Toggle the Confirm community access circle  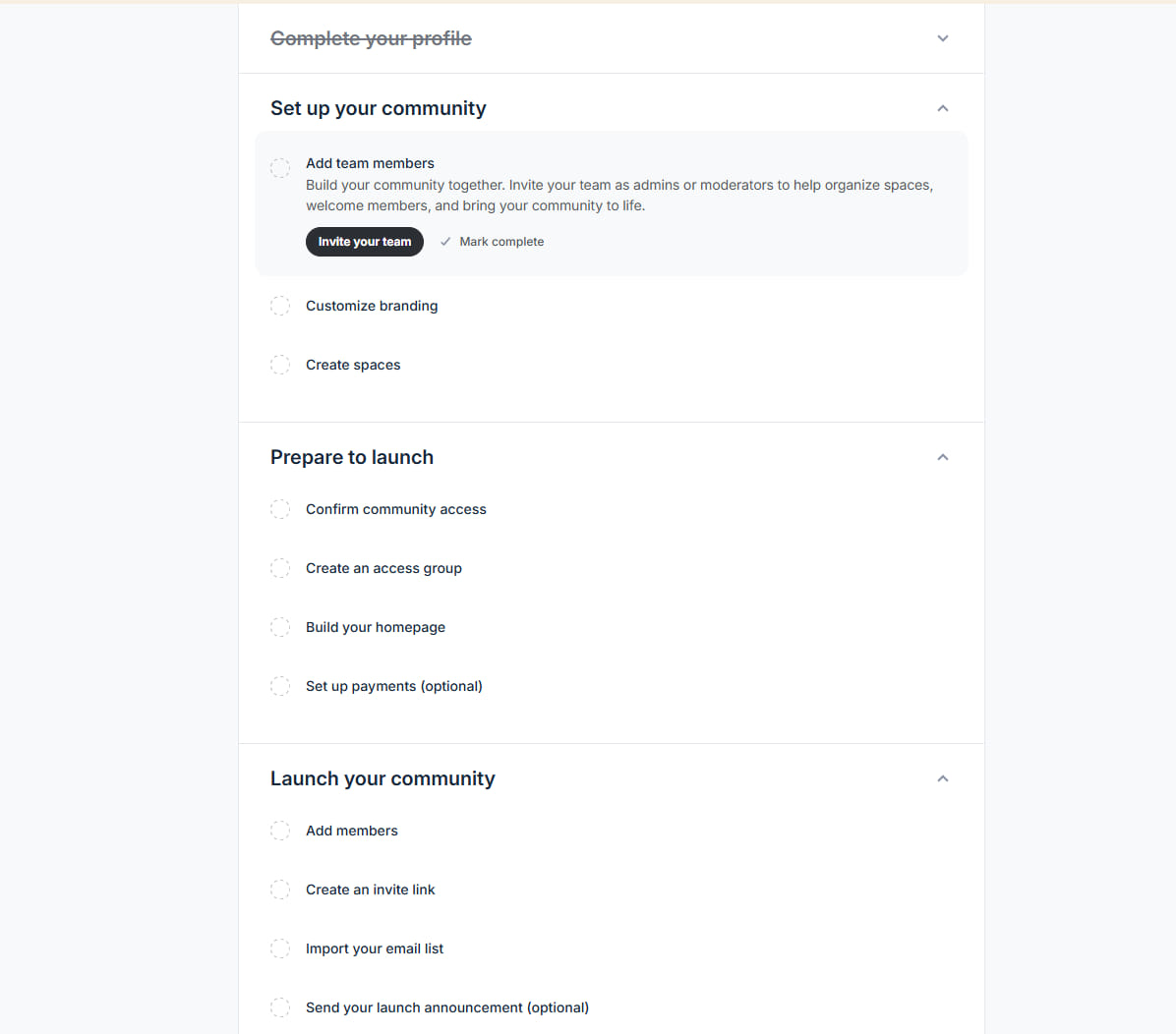point(280,509)
